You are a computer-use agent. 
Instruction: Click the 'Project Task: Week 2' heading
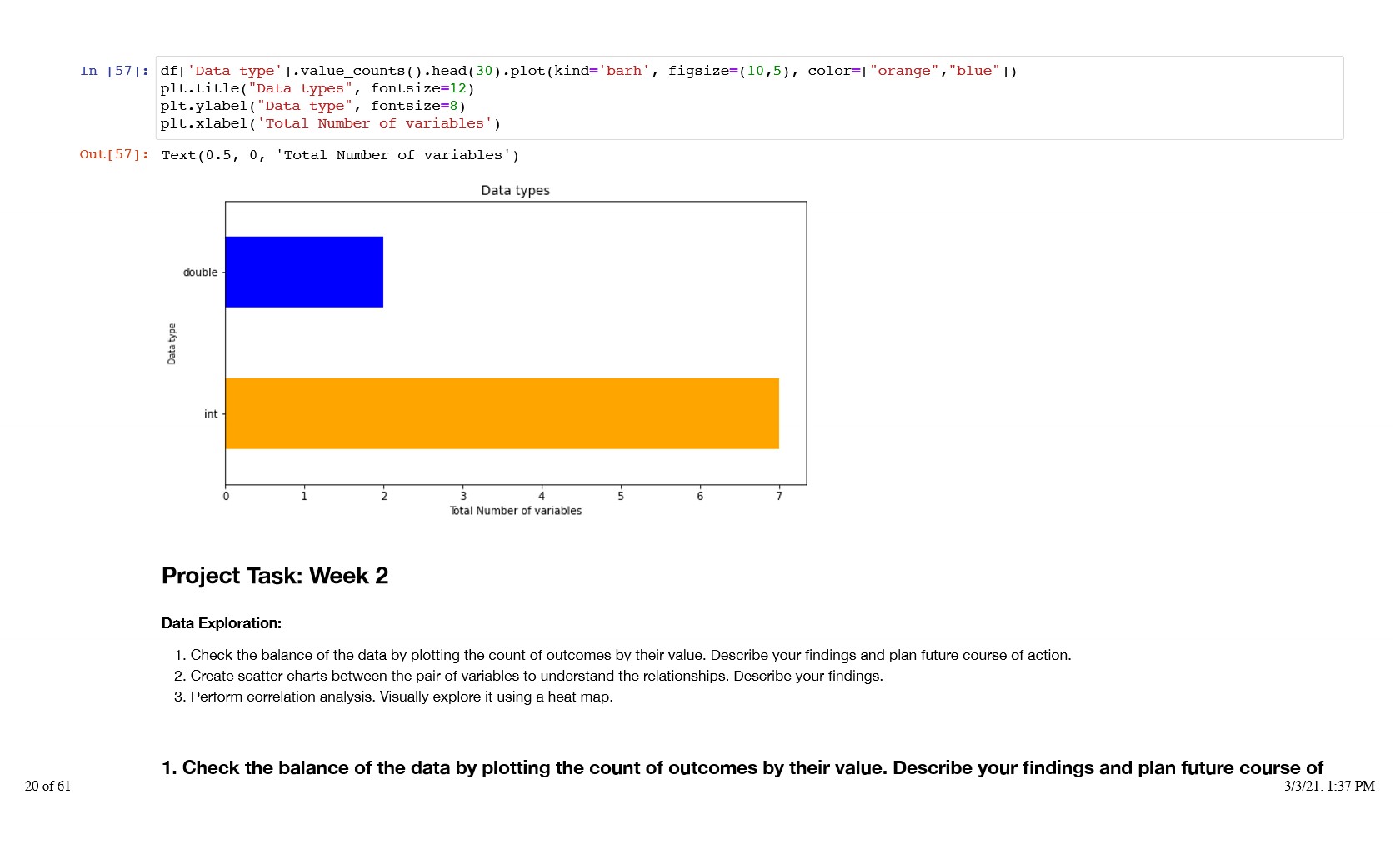(x=275, y=576)
